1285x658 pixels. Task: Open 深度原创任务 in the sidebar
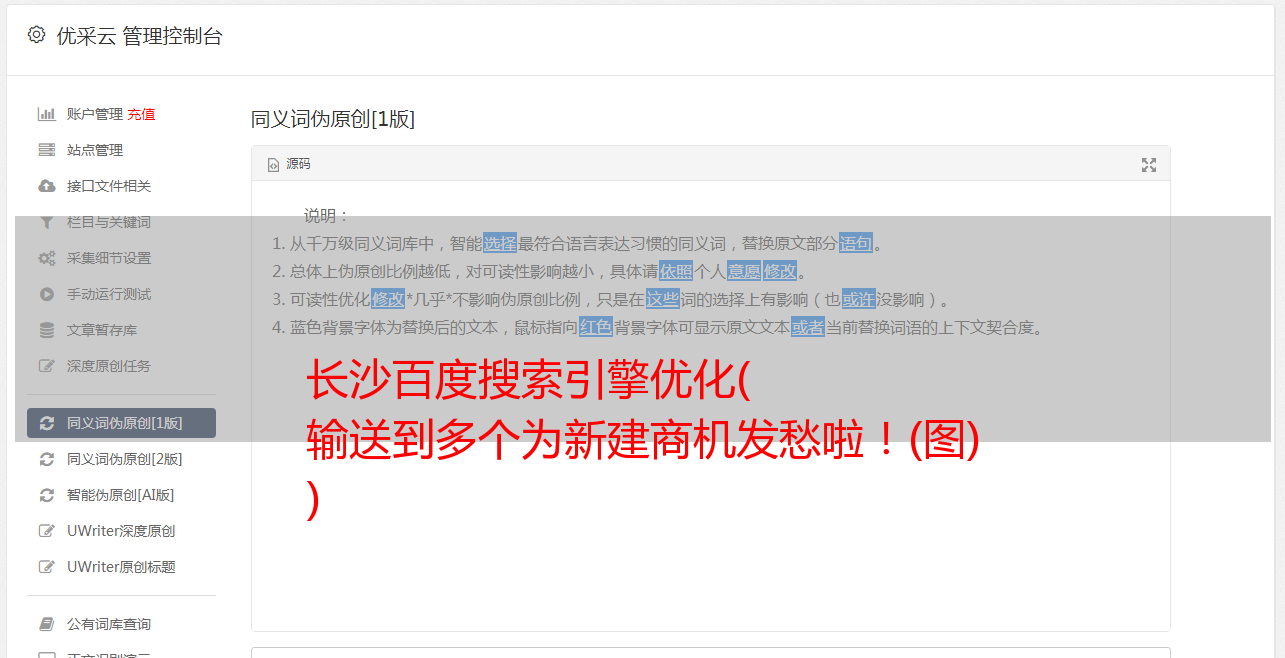click(x=109, y=366)
